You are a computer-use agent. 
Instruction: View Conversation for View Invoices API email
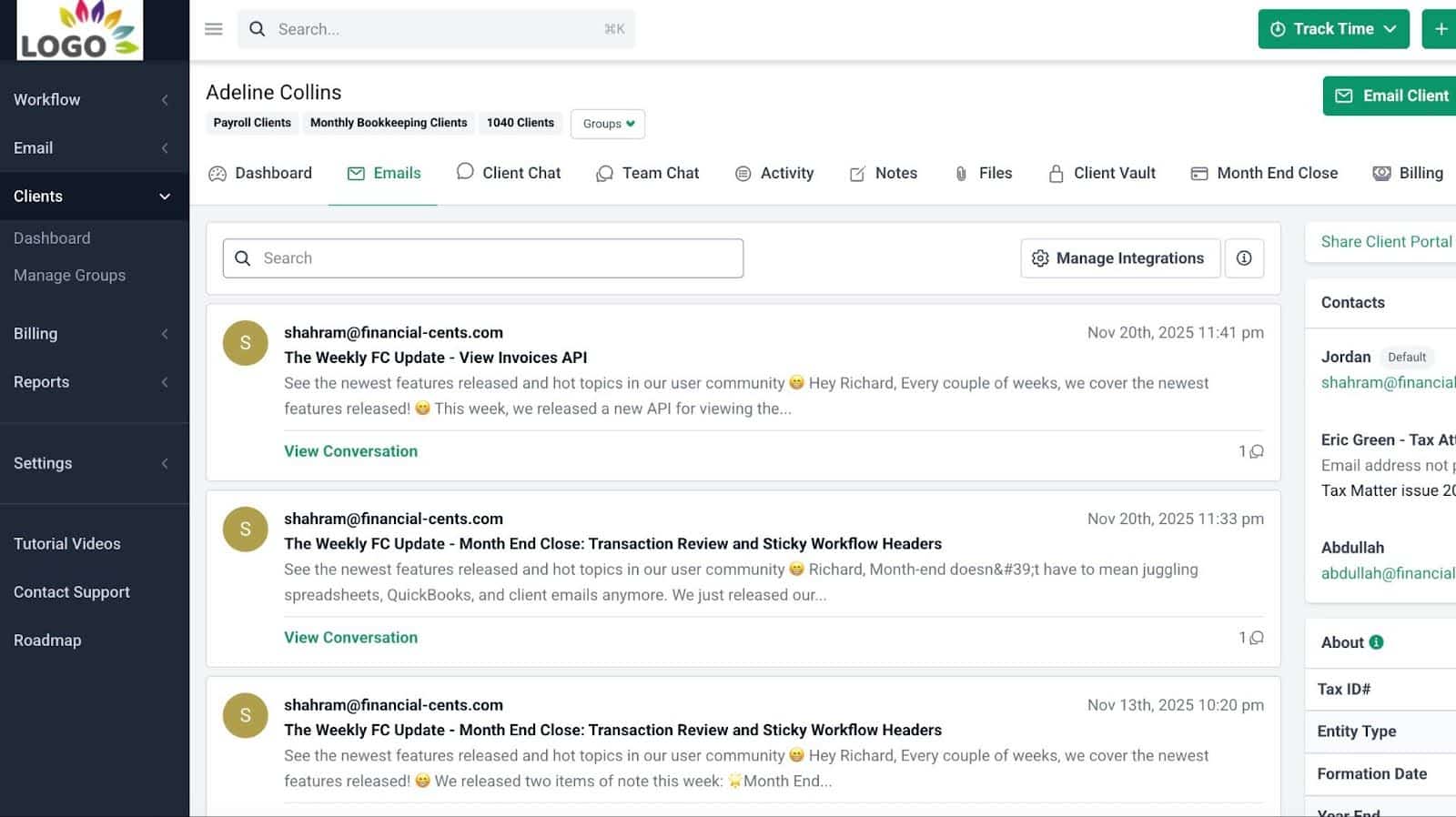[x=351, y=451]
